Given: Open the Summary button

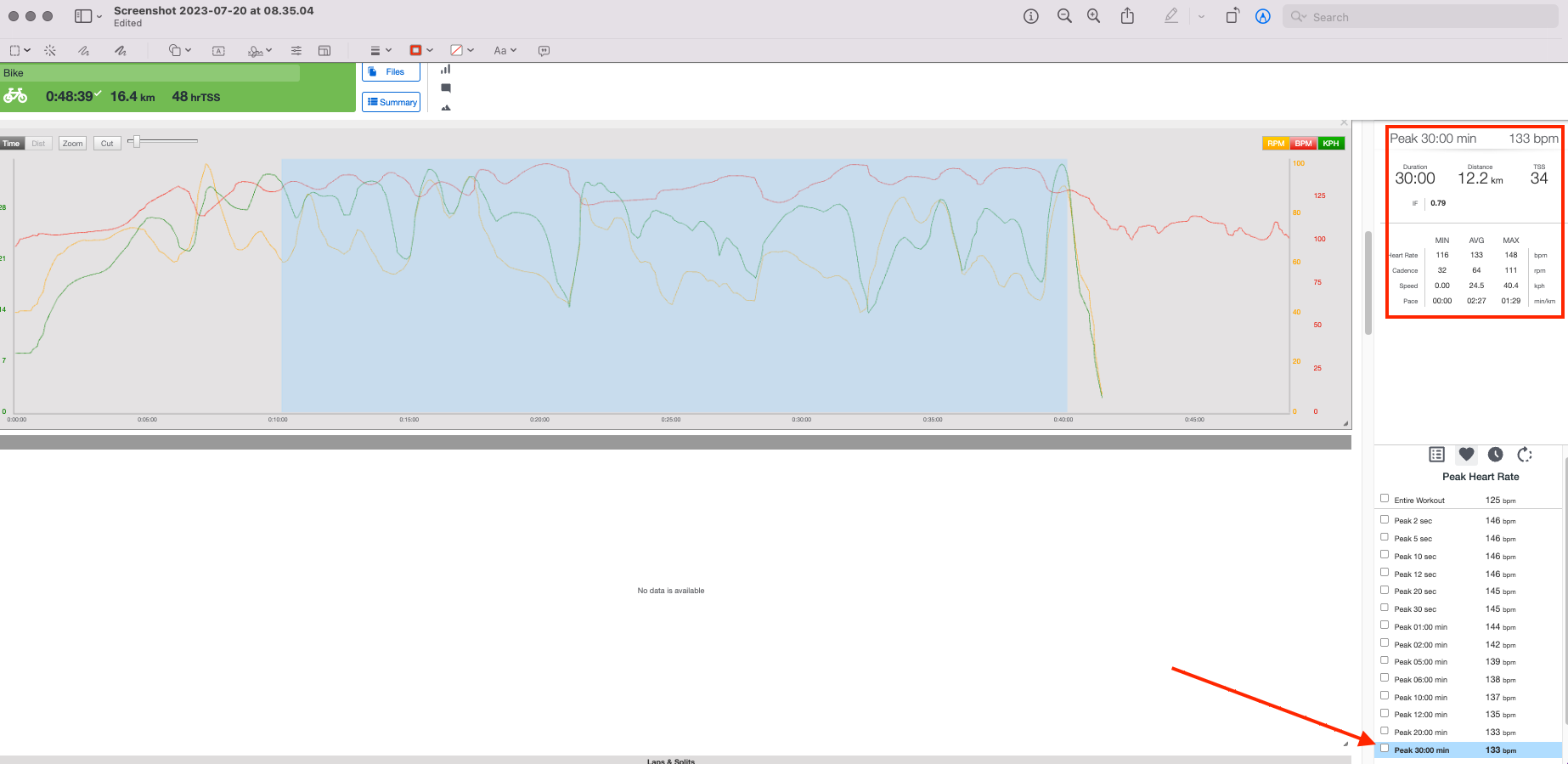Looking at the screenshot, I should tap(391, 102).
